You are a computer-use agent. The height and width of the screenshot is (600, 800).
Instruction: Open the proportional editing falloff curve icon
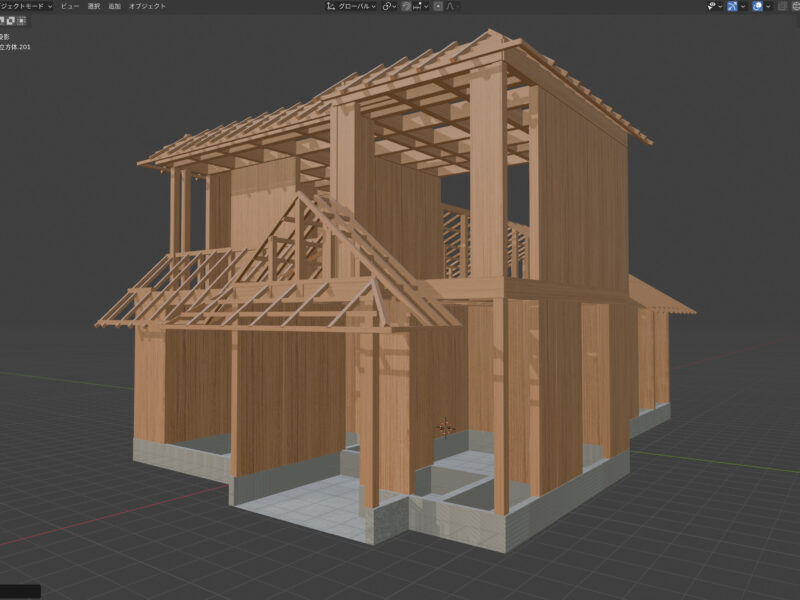point(450,6)
